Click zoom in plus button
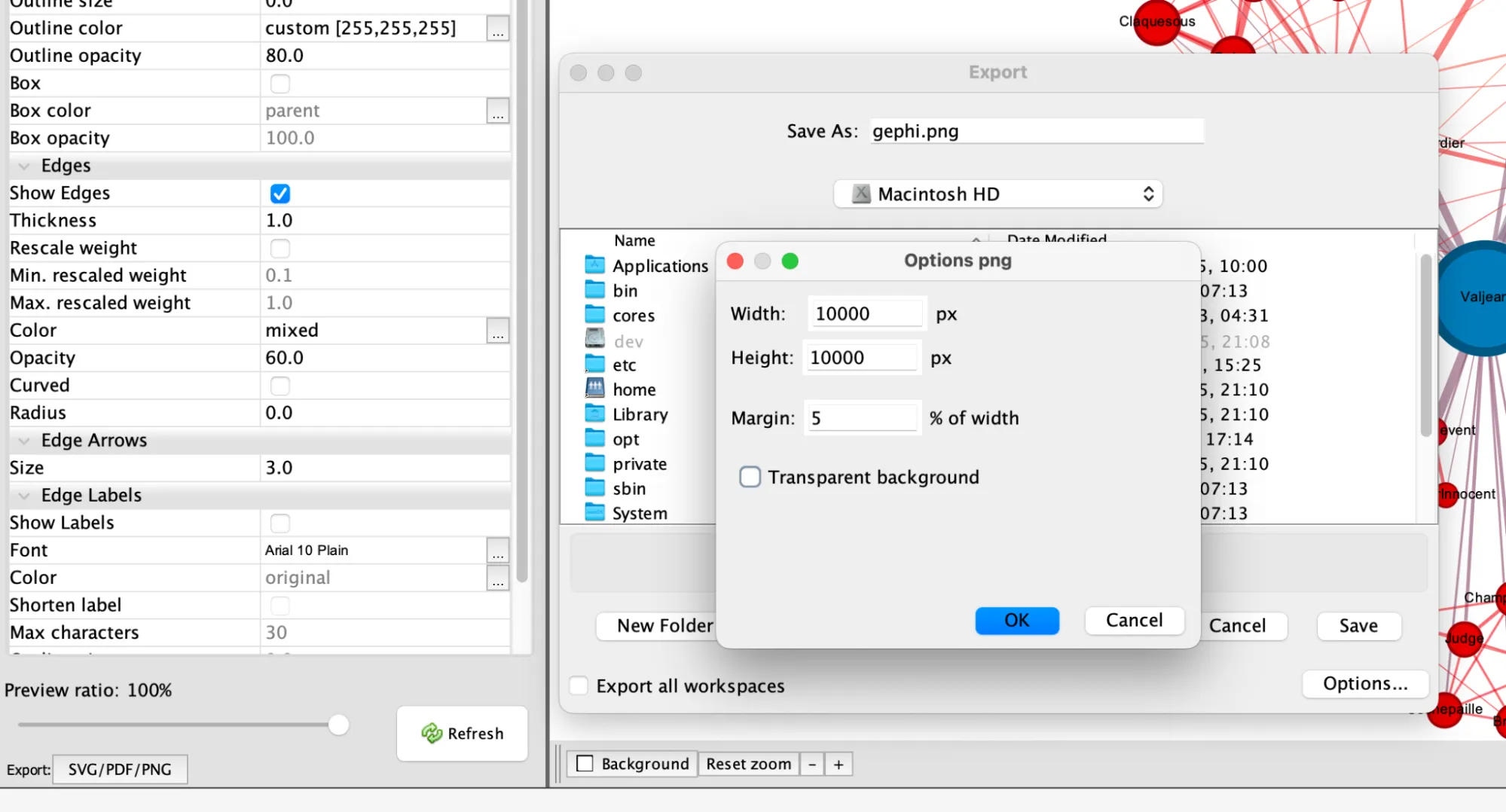 [x=839, y=764]
